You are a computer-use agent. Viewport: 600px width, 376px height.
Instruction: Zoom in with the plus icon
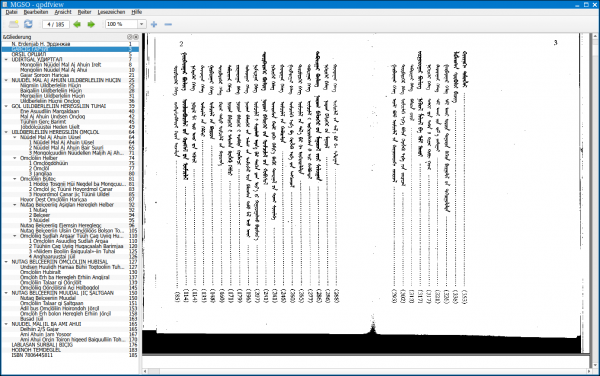click(154, 24)
